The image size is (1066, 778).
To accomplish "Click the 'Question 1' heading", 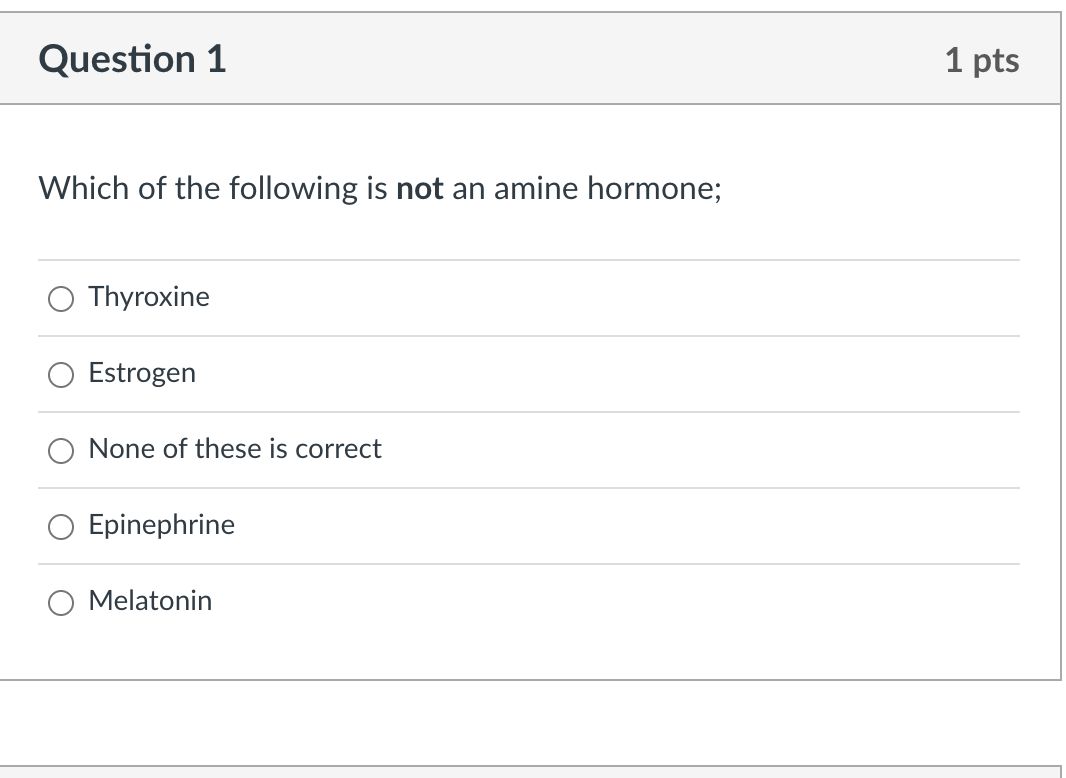I will [132, 59].
